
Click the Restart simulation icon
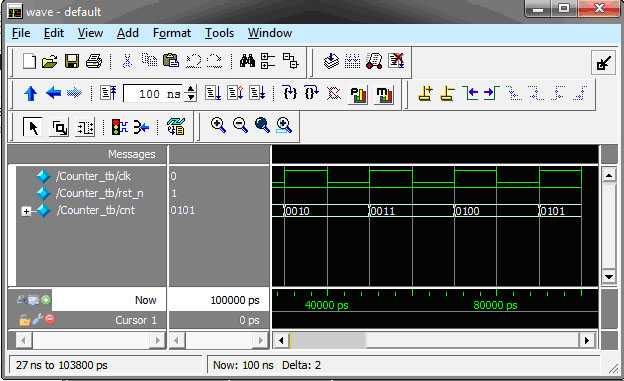tap(108, 93)
